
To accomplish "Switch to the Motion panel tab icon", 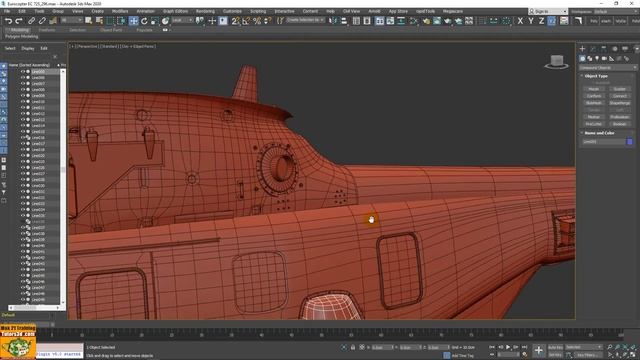I will tap(614, 49).
